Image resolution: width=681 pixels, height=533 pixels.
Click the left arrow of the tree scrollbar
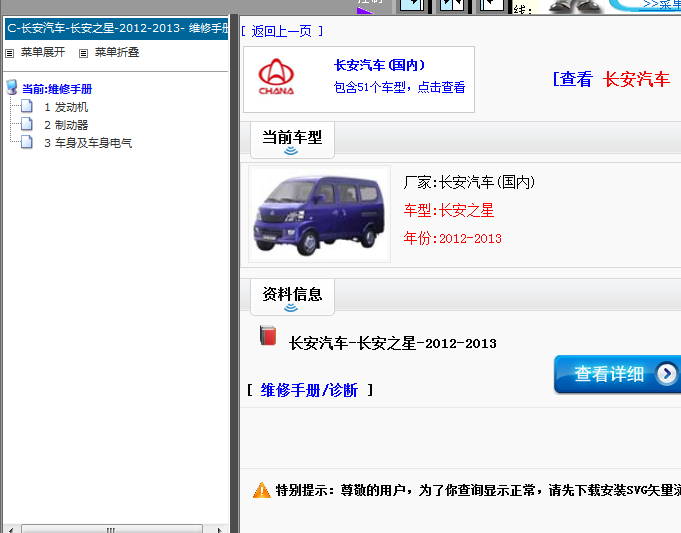(x=11, y=530)
